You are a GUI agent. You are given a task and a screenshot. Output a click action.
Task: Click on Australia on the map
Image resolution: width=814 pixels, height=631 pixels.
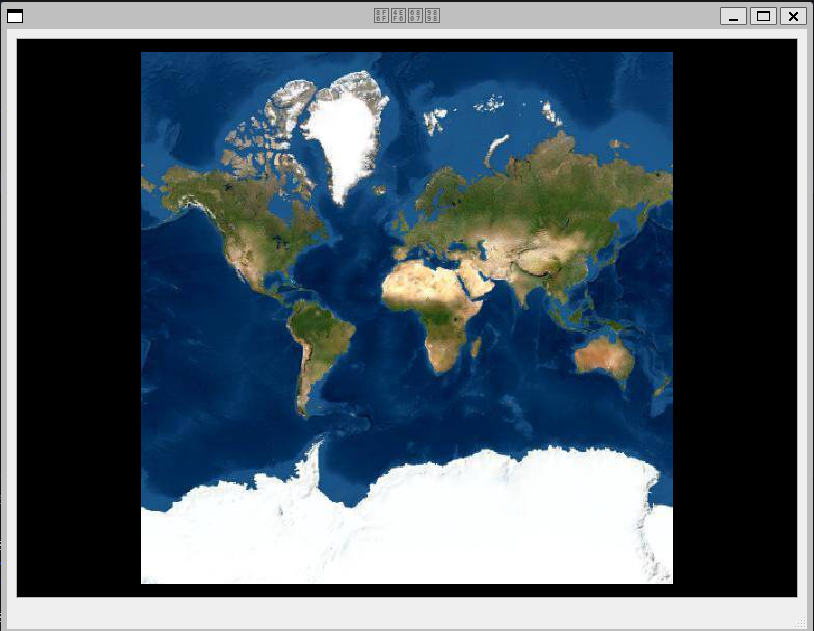[603, 355]
